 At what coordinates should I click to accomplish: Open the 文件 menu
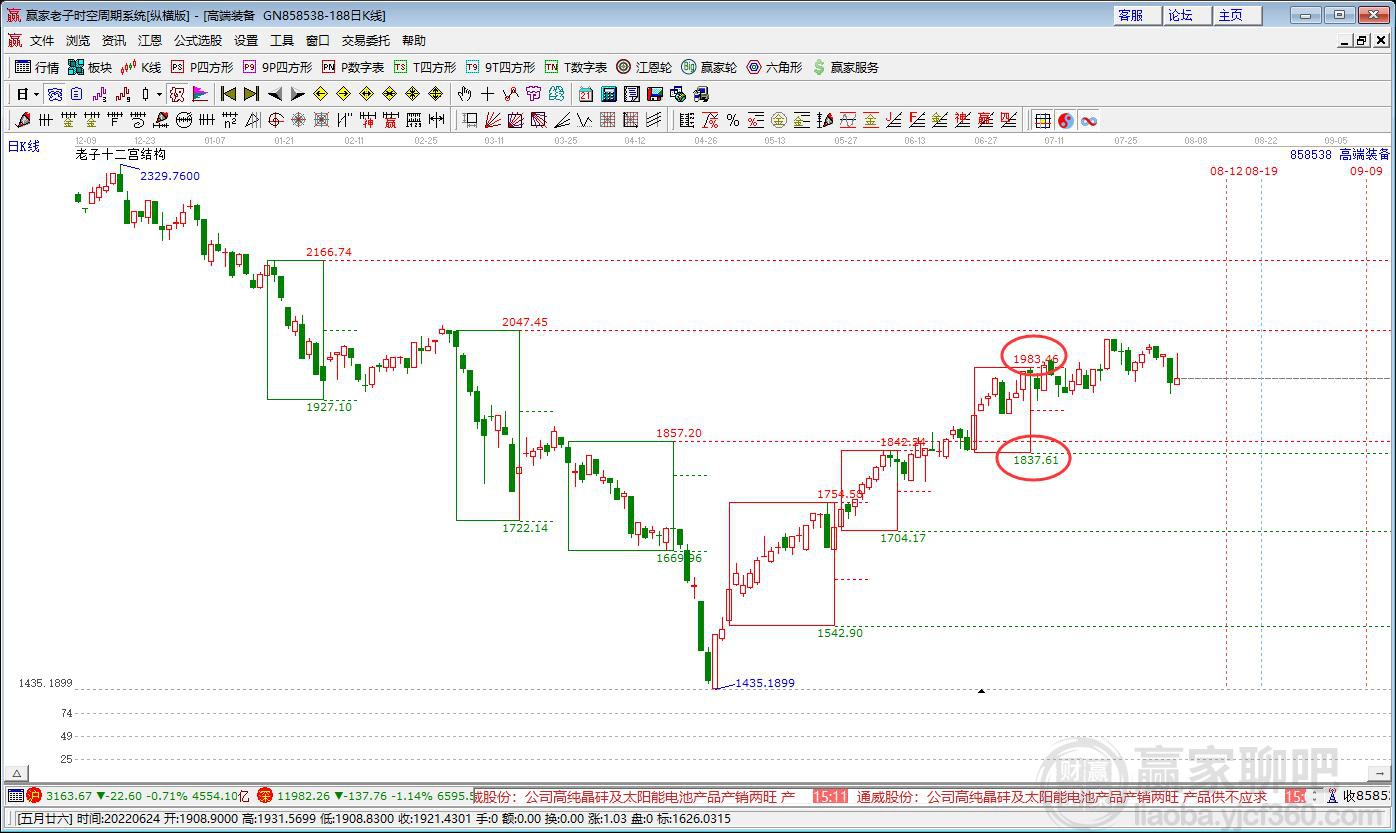pos(42,41)
